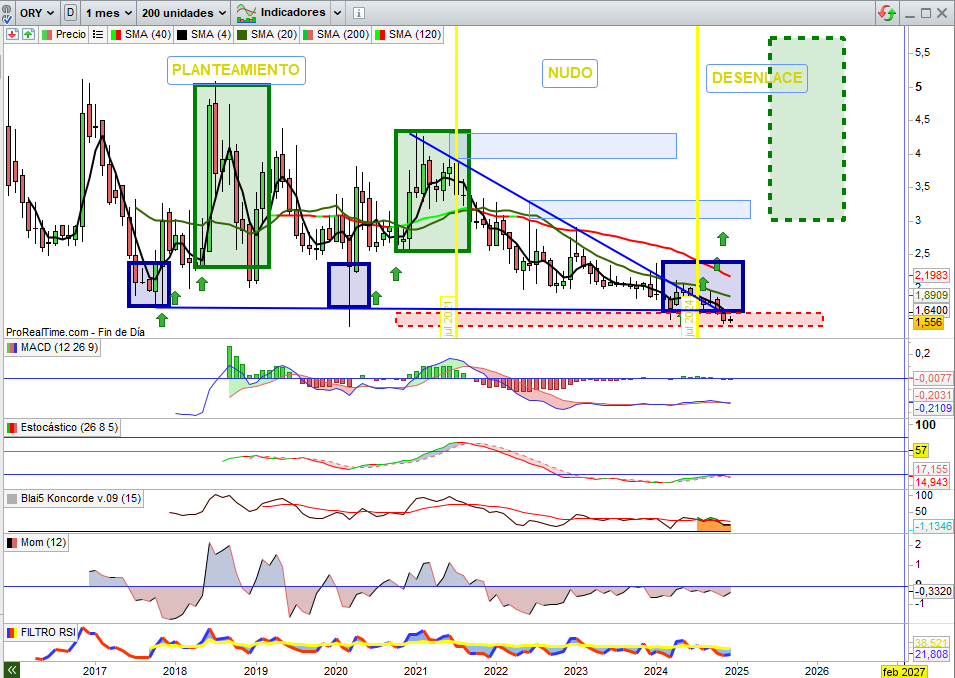The image size is (955, 678).
Task: Click the green up-arrow panel icon
Action: point(28,35)
